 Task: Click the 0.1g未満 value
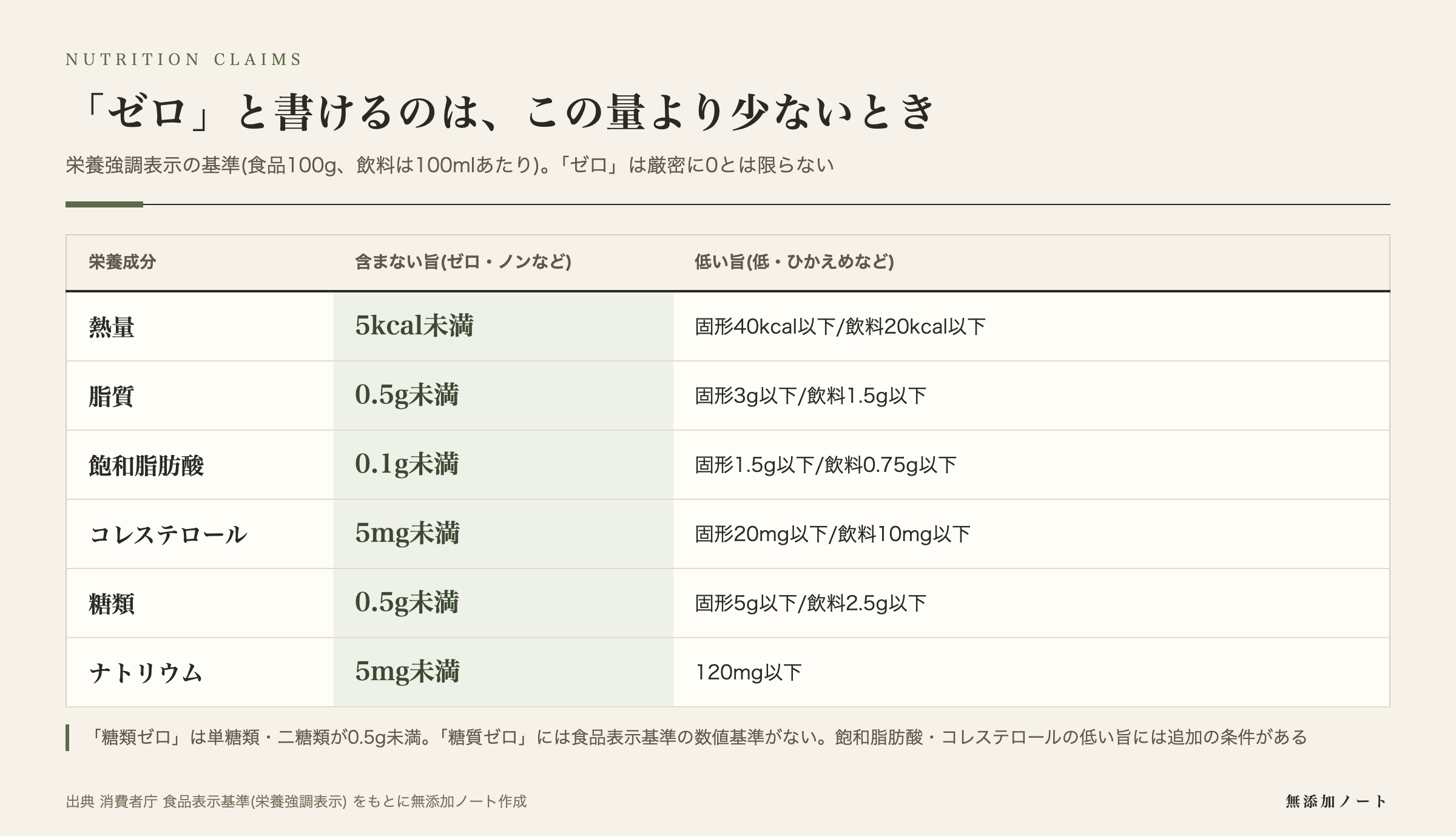407,464
